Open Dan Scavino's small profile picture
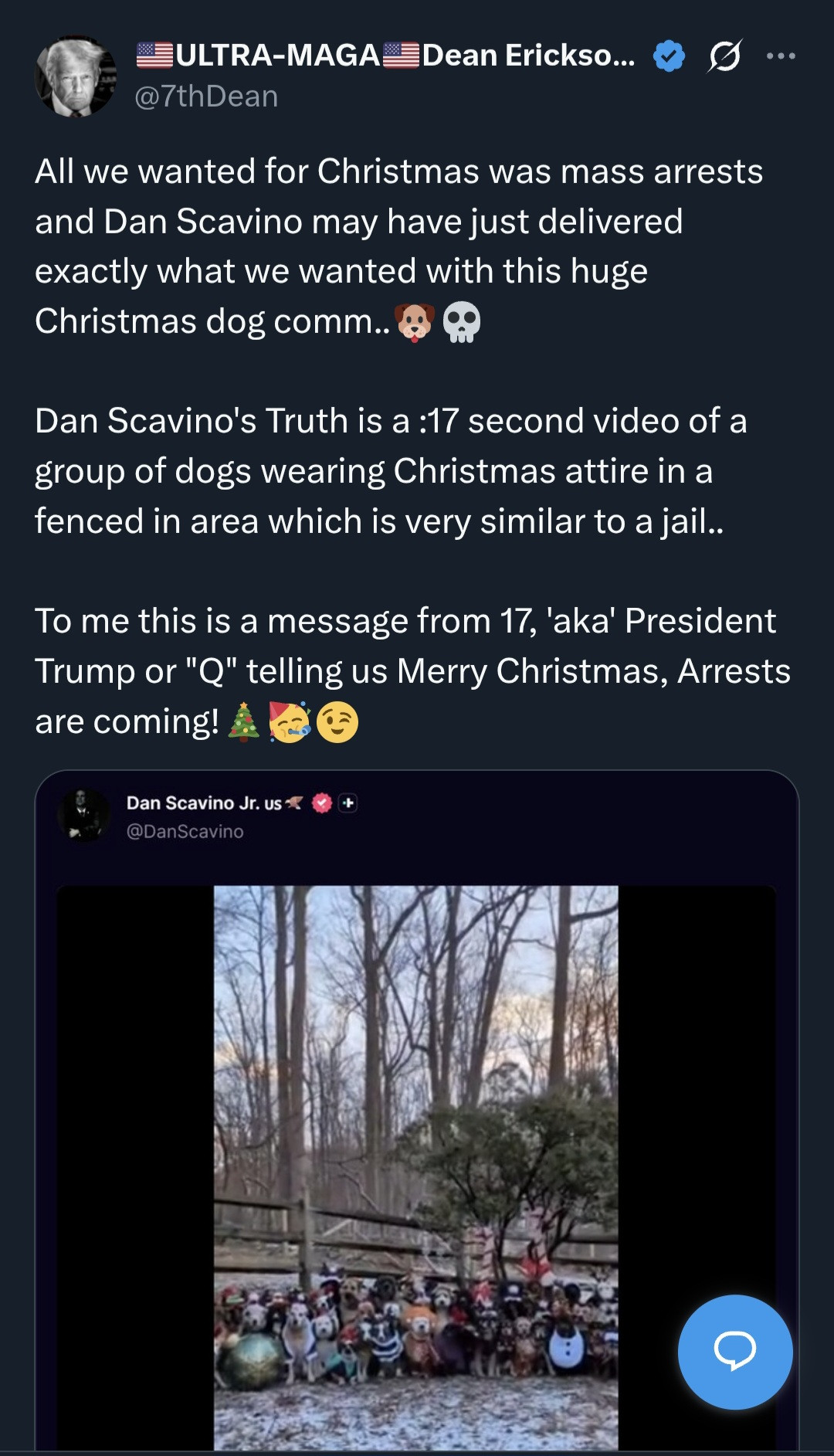The width and height of the screenshot is (834, 1456). pos(83,815)
